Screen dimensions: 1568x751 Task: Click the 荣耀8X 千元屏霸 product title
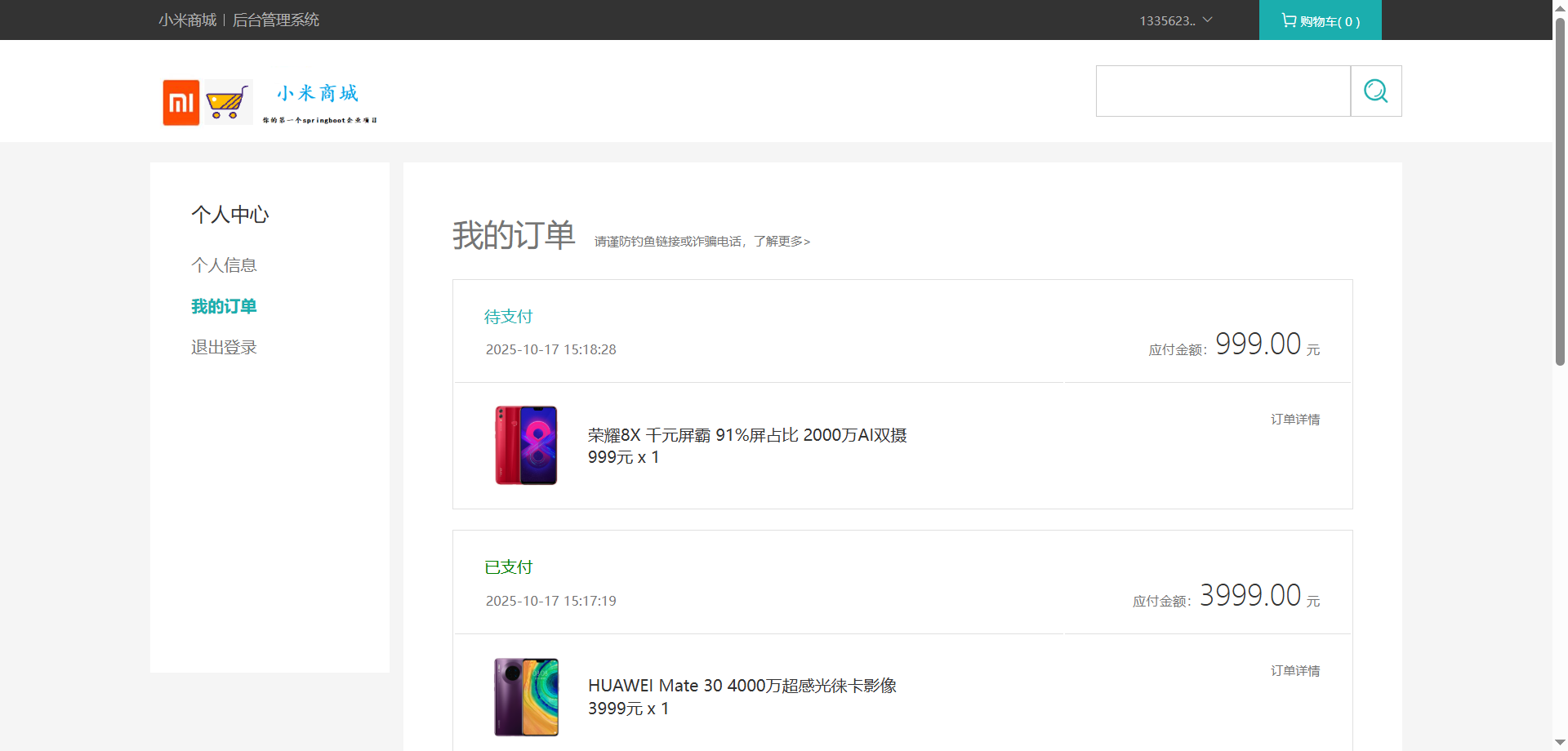pyautogui.click(x=747, y=435)
